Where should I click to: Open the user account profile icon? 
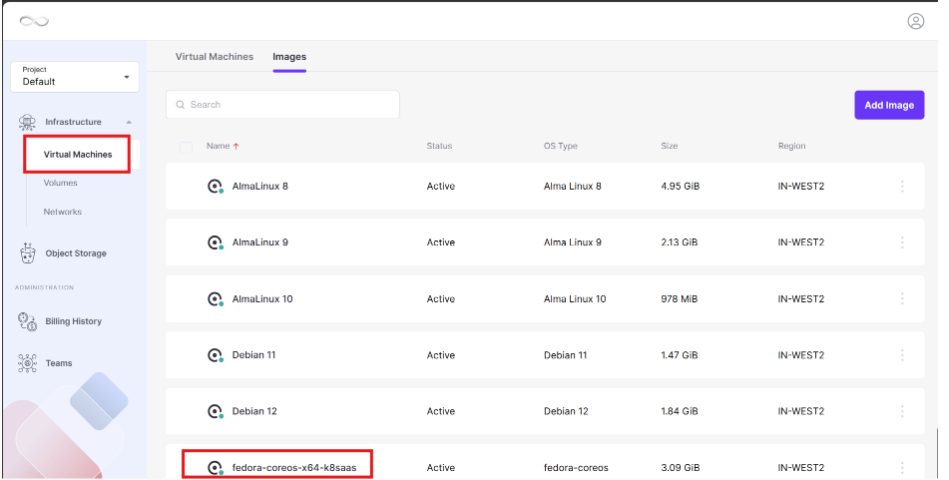point(916,21)
